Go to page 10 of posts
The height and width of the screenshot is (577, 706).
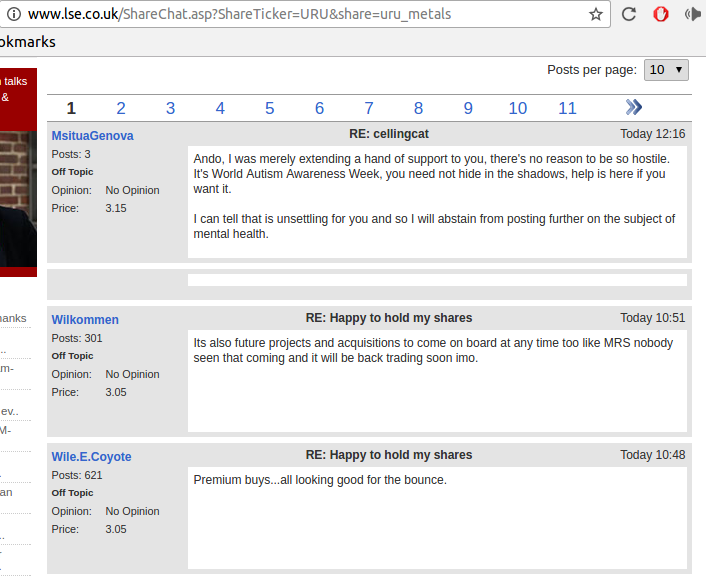(x=518, y=108)
